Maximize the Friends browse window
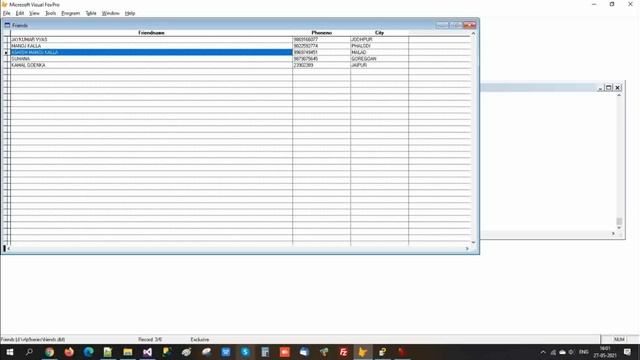 tap(456, 25)
